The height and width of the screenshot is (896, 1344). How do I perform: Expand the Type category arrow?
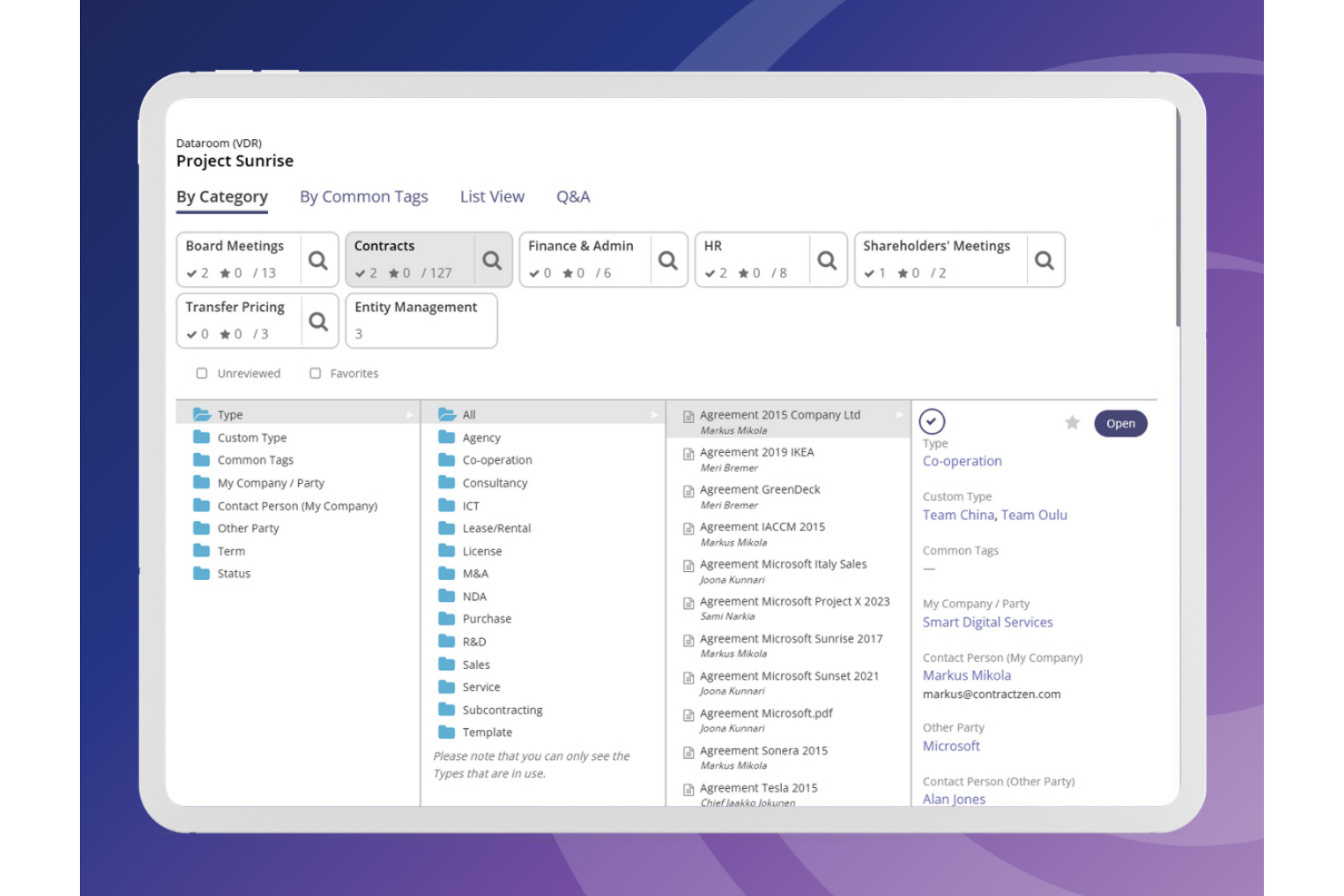[x=411, y=414]
